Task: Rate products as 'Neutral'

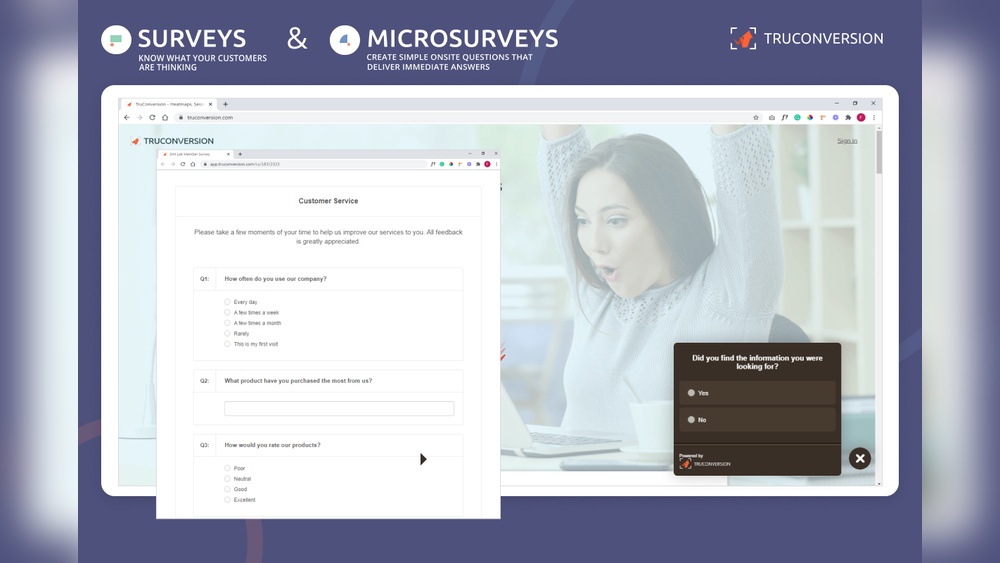Action: (x=227, y=479)
